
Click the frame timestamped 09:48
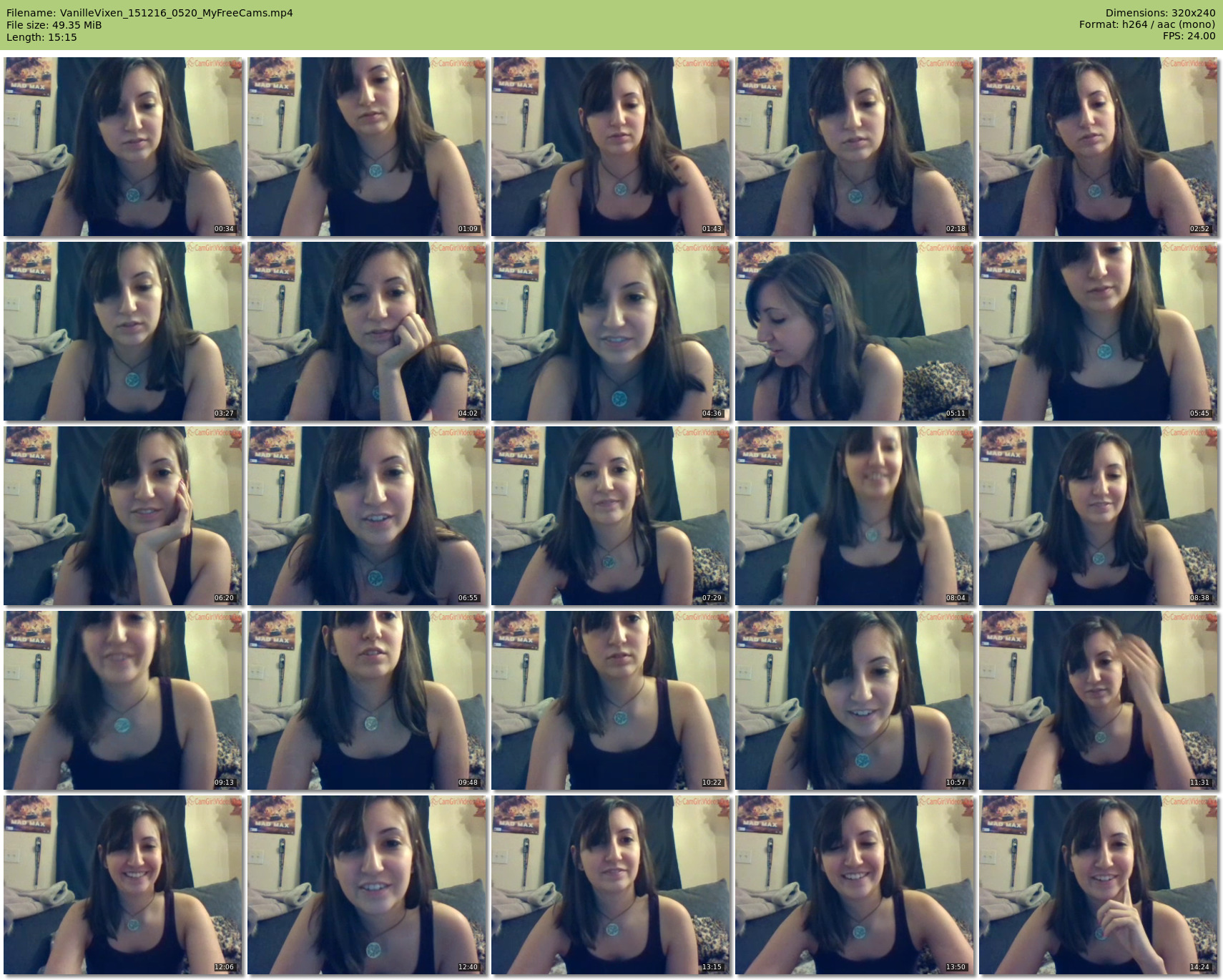(x=367, y=700)
